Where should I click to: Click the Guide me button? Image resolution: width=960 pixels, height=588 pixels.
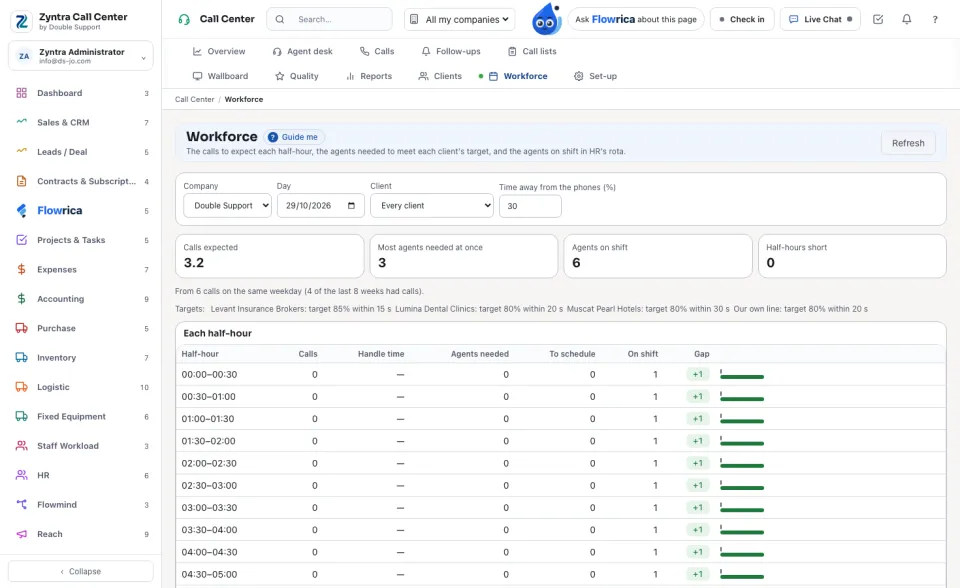[x=294, y=137]
